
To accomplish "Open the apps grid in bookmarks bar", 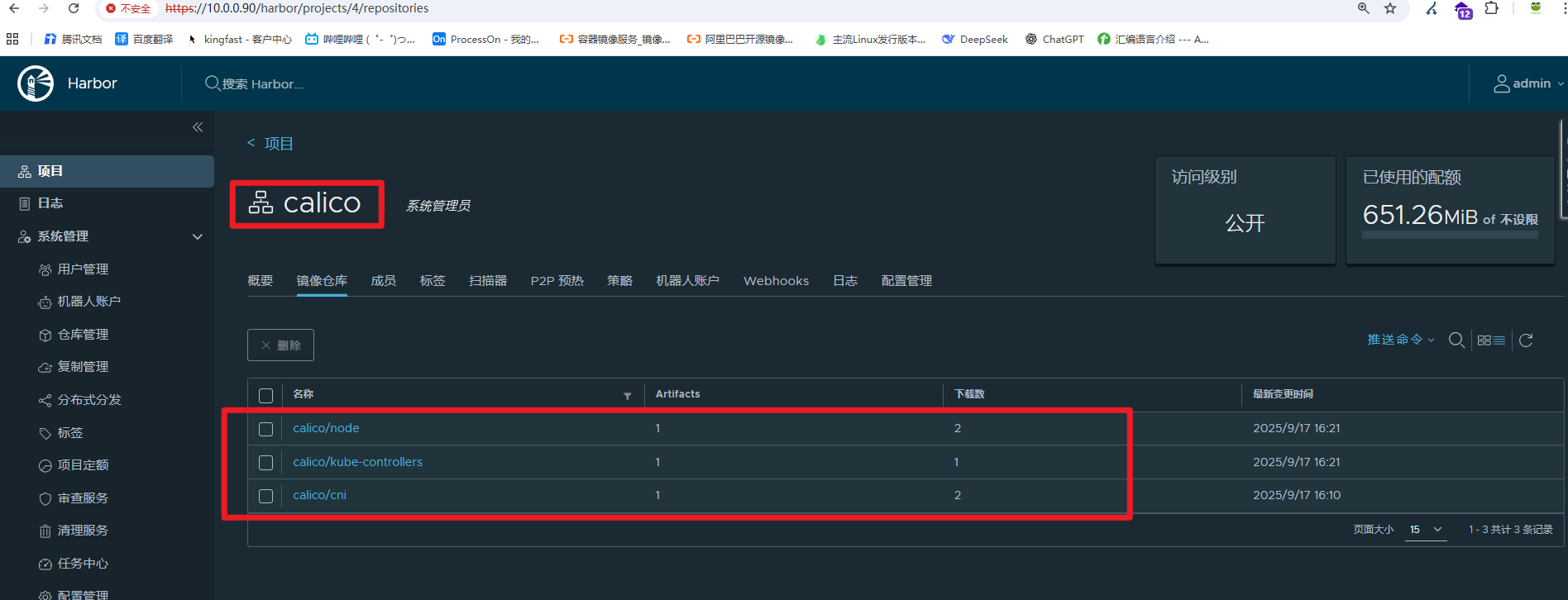I will pos(12,39).
